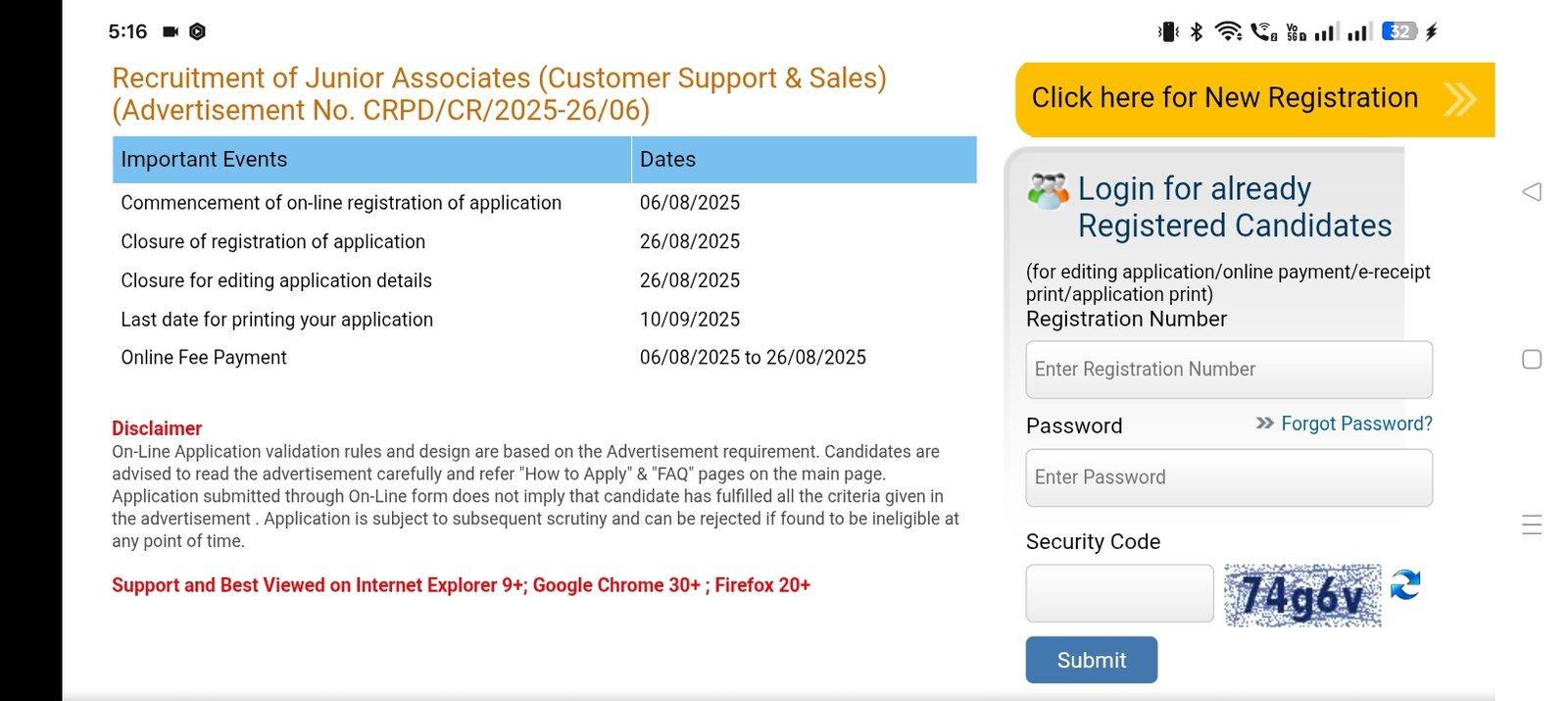The height and width of the screenshot is (701, 1568).
Task: Tap the Android recent apps menu icon
Action: pyautogui.click(x=1532, y=525)
